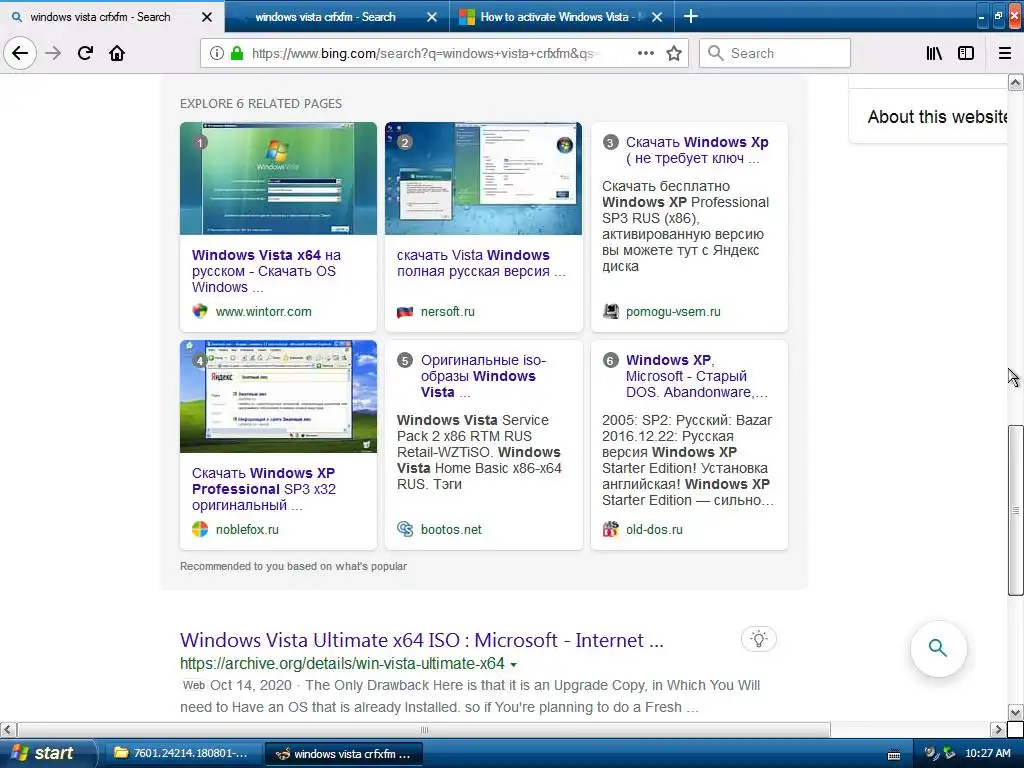Open Оригинальные iso-образы Windows Vista link
This screenshot has height=768, width=1024.
point(483,376)
